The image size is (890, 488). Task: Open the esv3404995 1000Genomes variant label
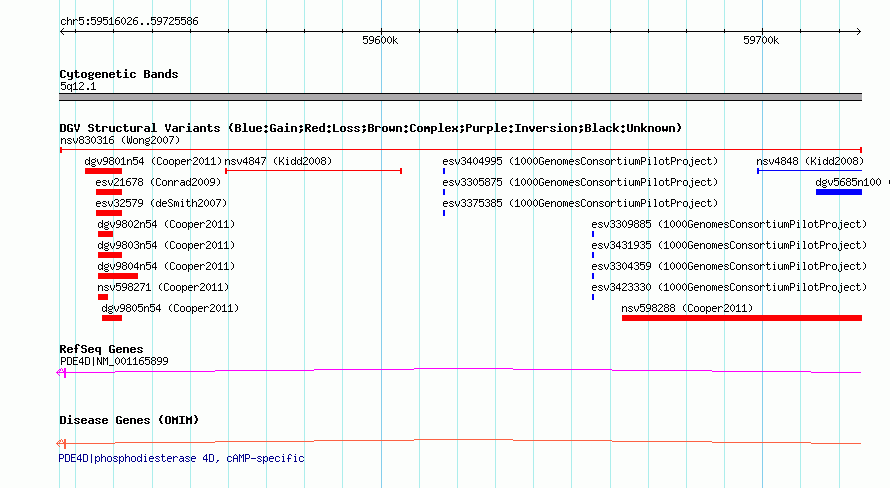pyautogui.click(x=580, y=161)
